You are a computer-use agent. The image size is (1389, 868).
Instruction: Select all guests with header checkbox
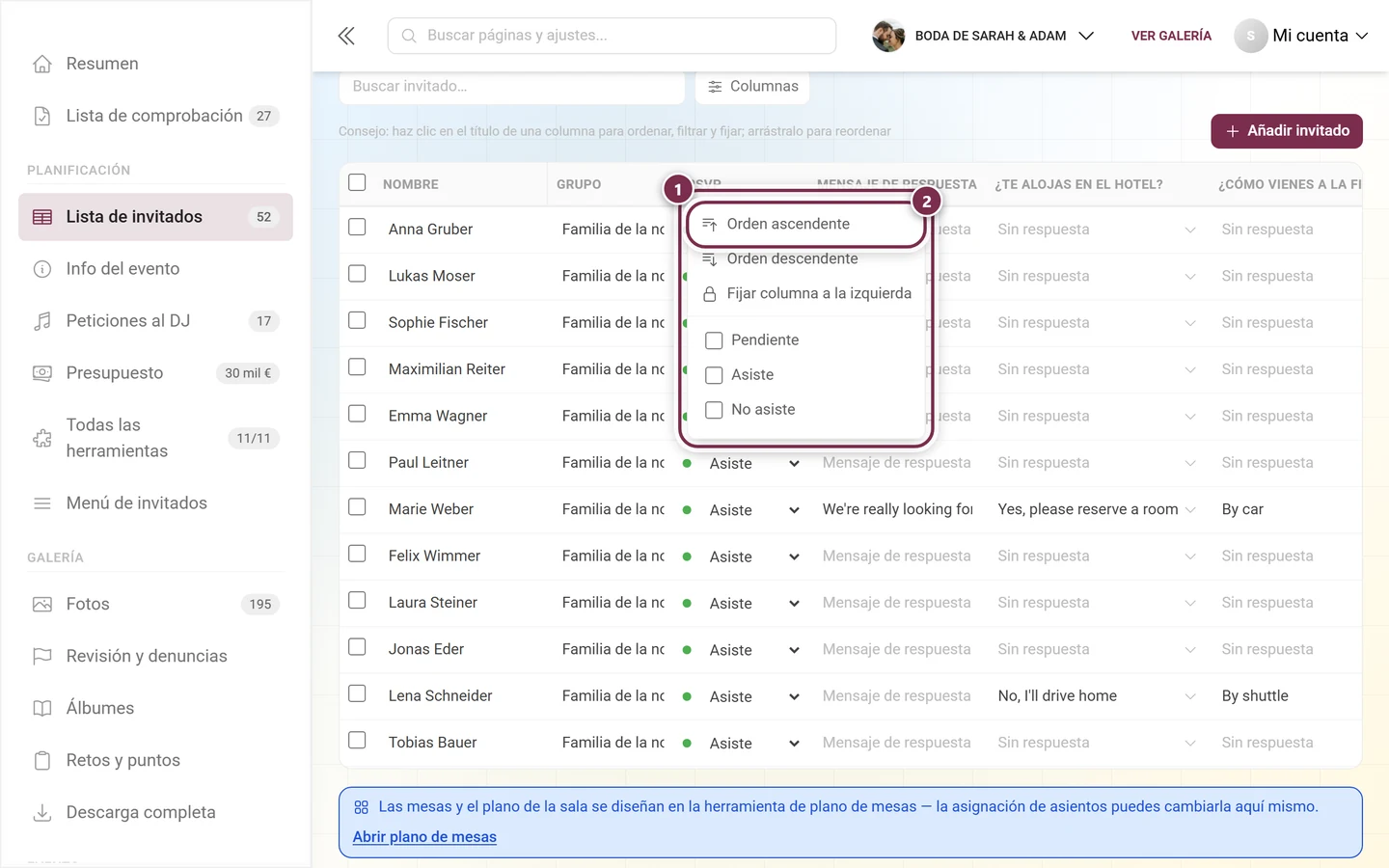tap(357, 182)
